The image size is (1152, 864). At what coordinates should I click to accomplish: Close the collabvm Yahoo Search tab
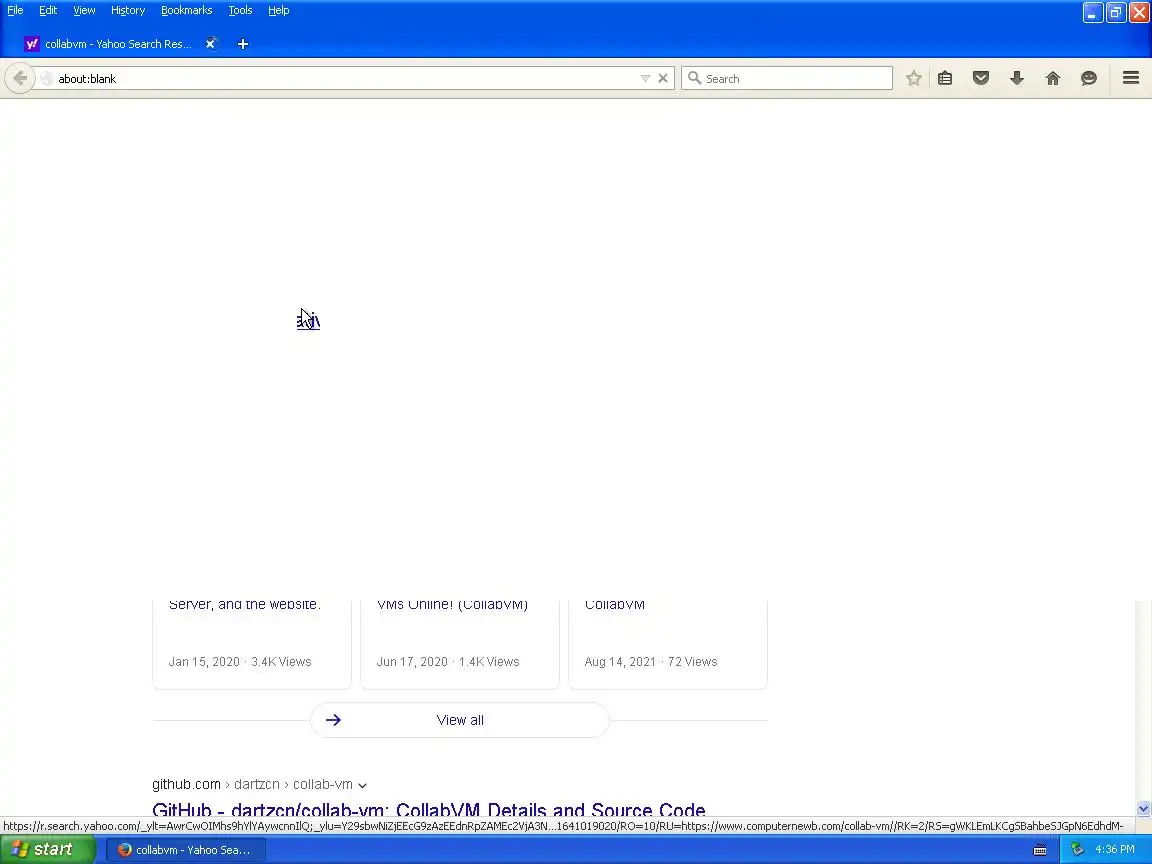tap(210, 44)
